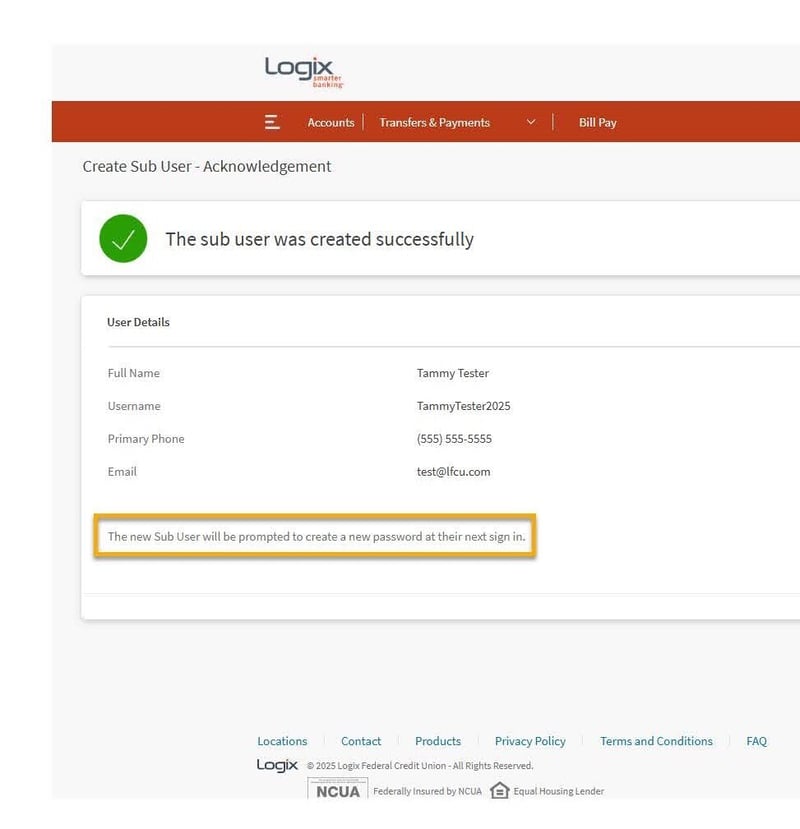Click the NCUA badge in footer
This screenshot has width=800, height=829.
point(337,791)
